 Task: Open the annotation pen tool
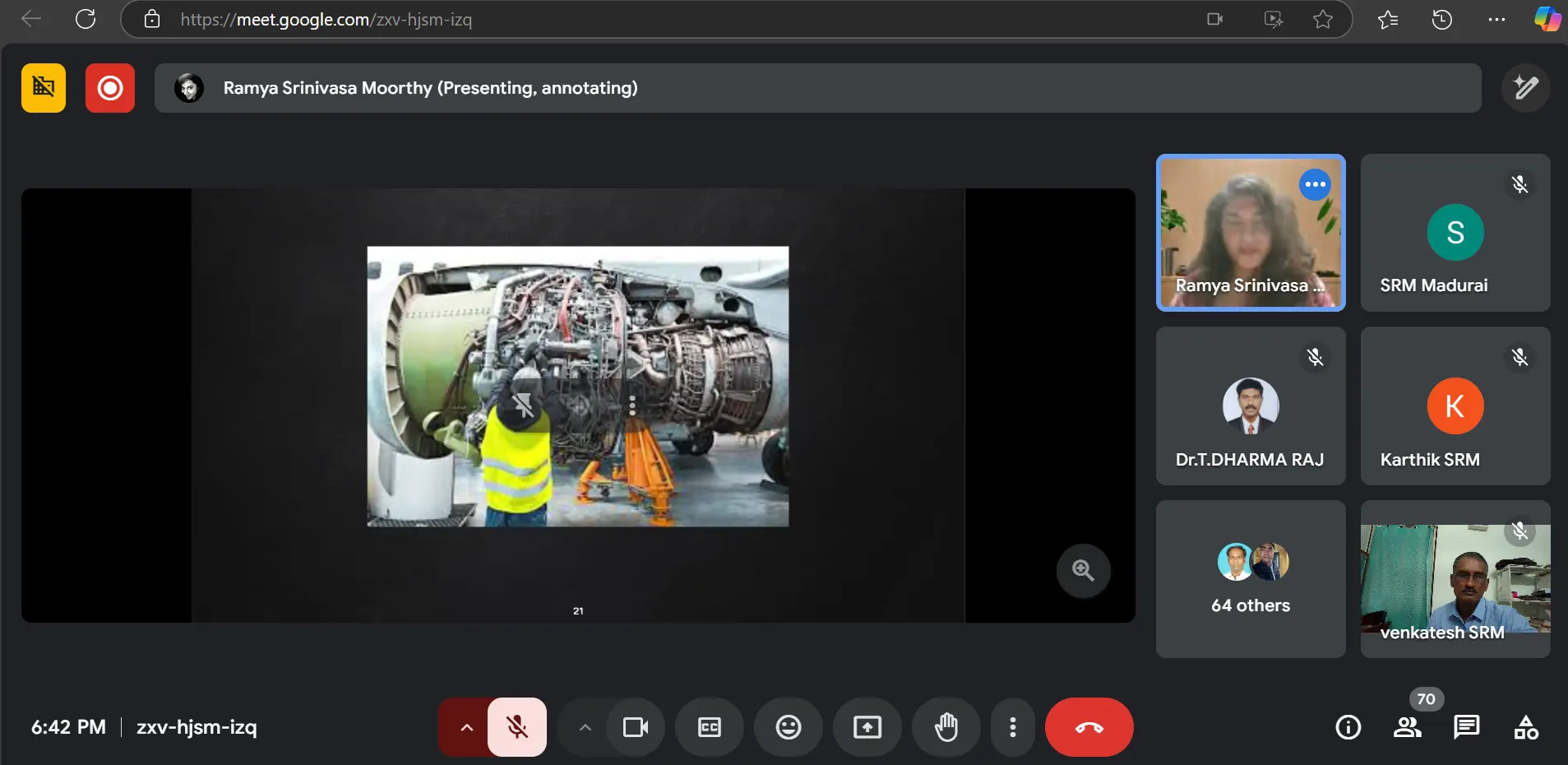pyautogui.click(x=1525, y=87)
